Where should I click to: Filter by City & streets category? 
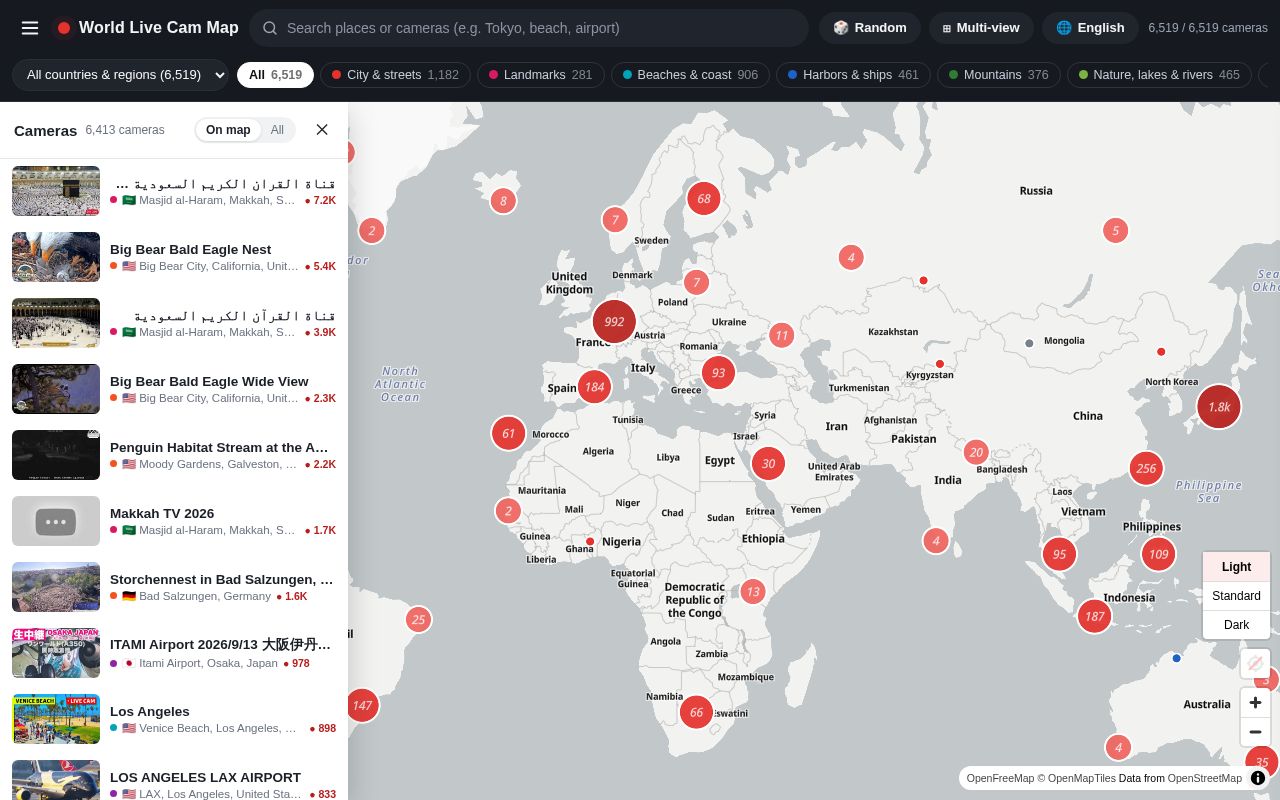tap(395, 75)
